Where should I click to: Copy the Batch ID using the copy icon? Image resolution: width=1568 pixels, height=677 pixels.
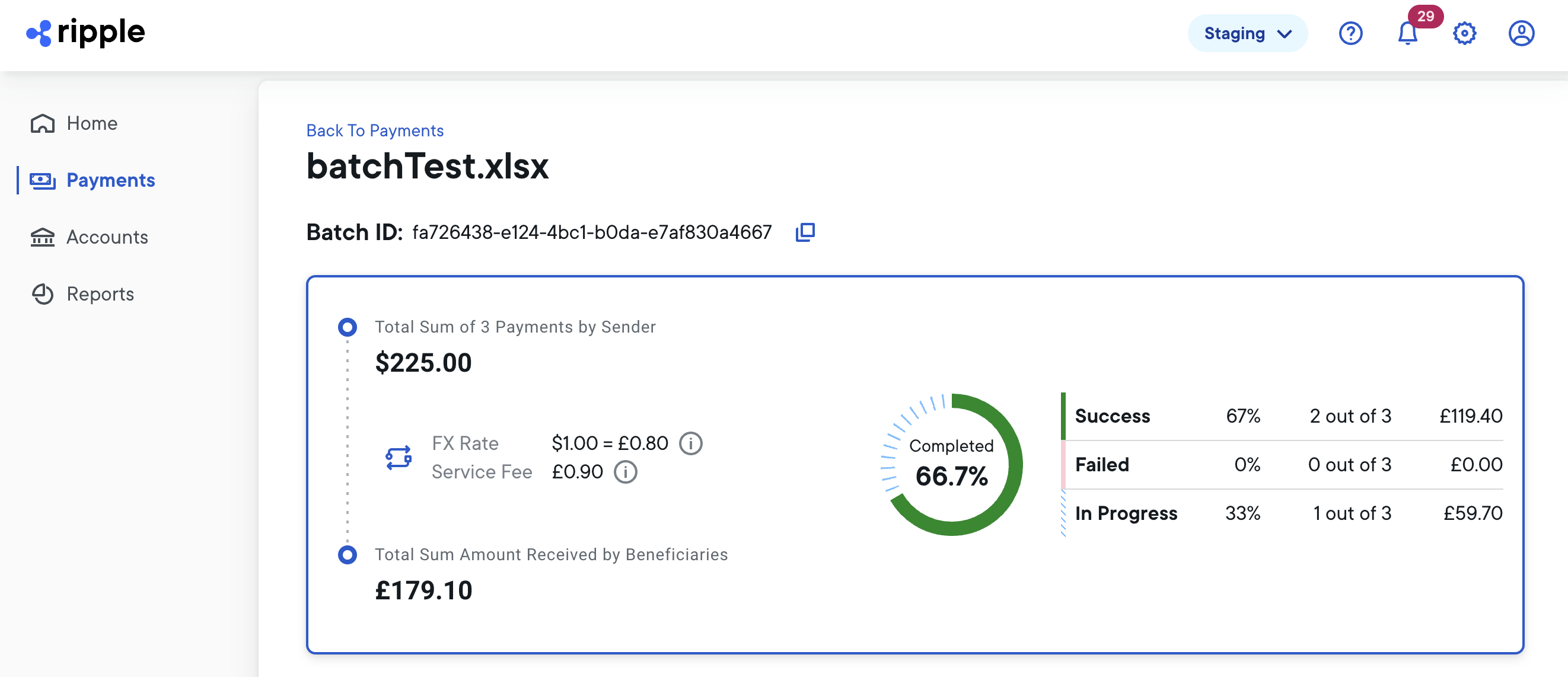pos(805,232)
